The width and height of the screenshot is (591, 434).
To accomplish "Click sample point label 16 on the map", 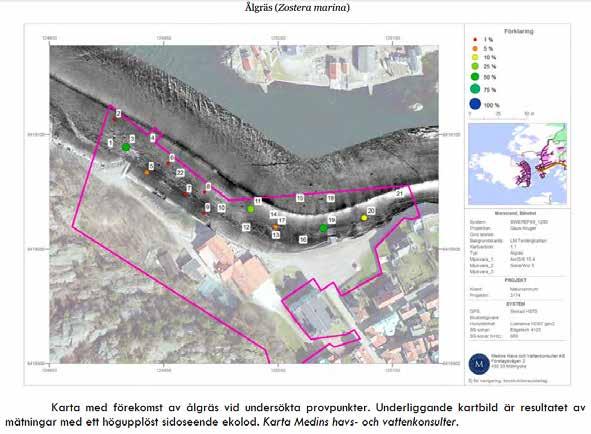I will click(303, 239).
